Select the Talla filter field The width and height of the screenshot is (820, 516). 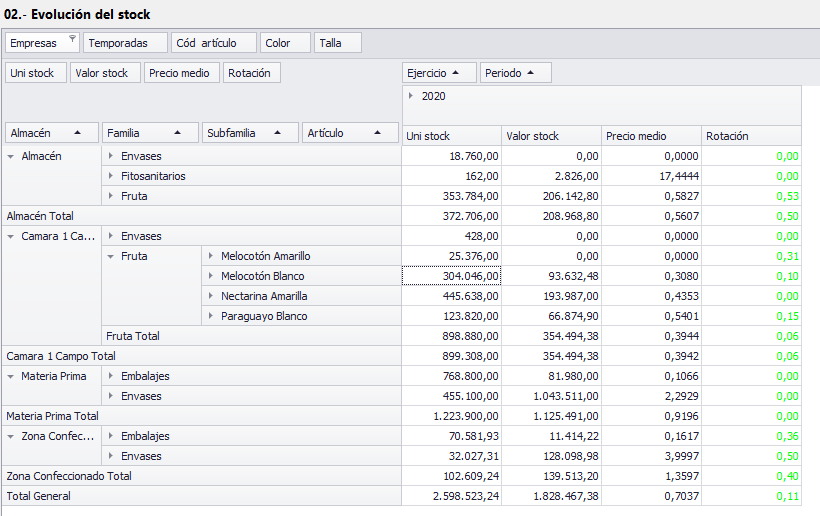(x=337, y=43)
